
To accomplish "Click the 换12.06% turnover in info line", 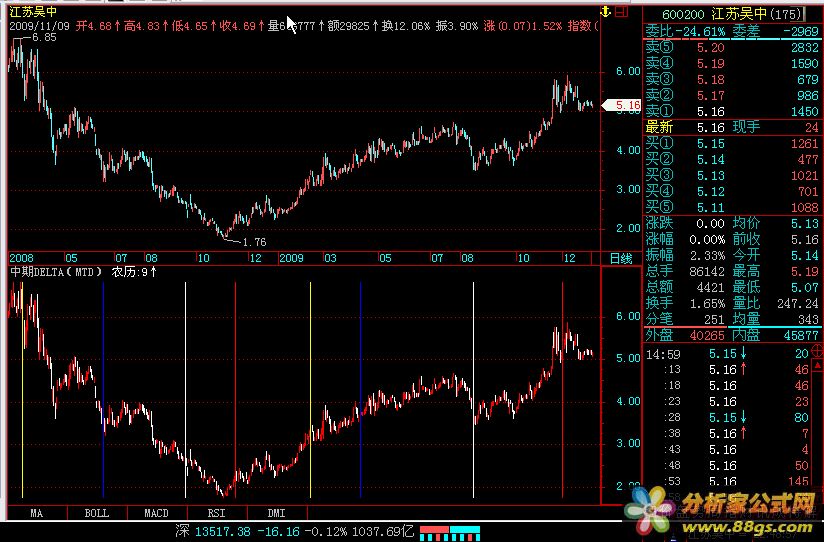I will coord(406,26).
